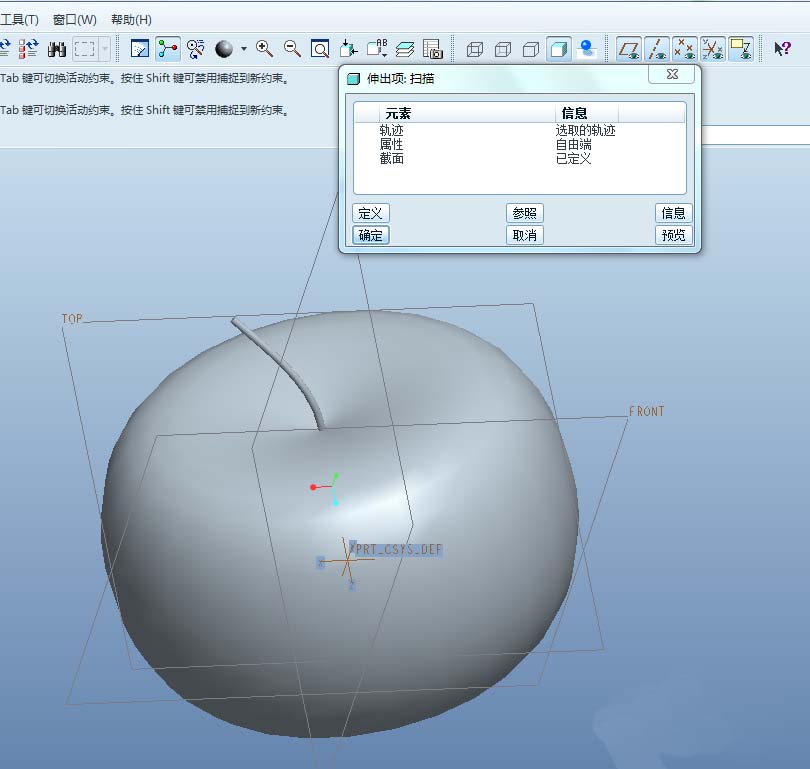Viewport: 810px width, 769px height.
Task: Click the binoculars Find icon
Action: [x=57, y=48]
